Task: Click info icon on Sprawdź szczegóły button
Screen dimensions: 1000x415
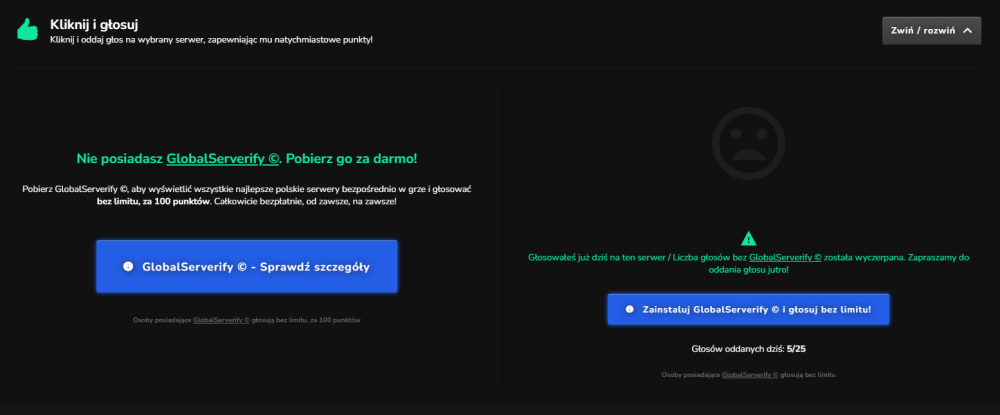Action: [128, 267]
